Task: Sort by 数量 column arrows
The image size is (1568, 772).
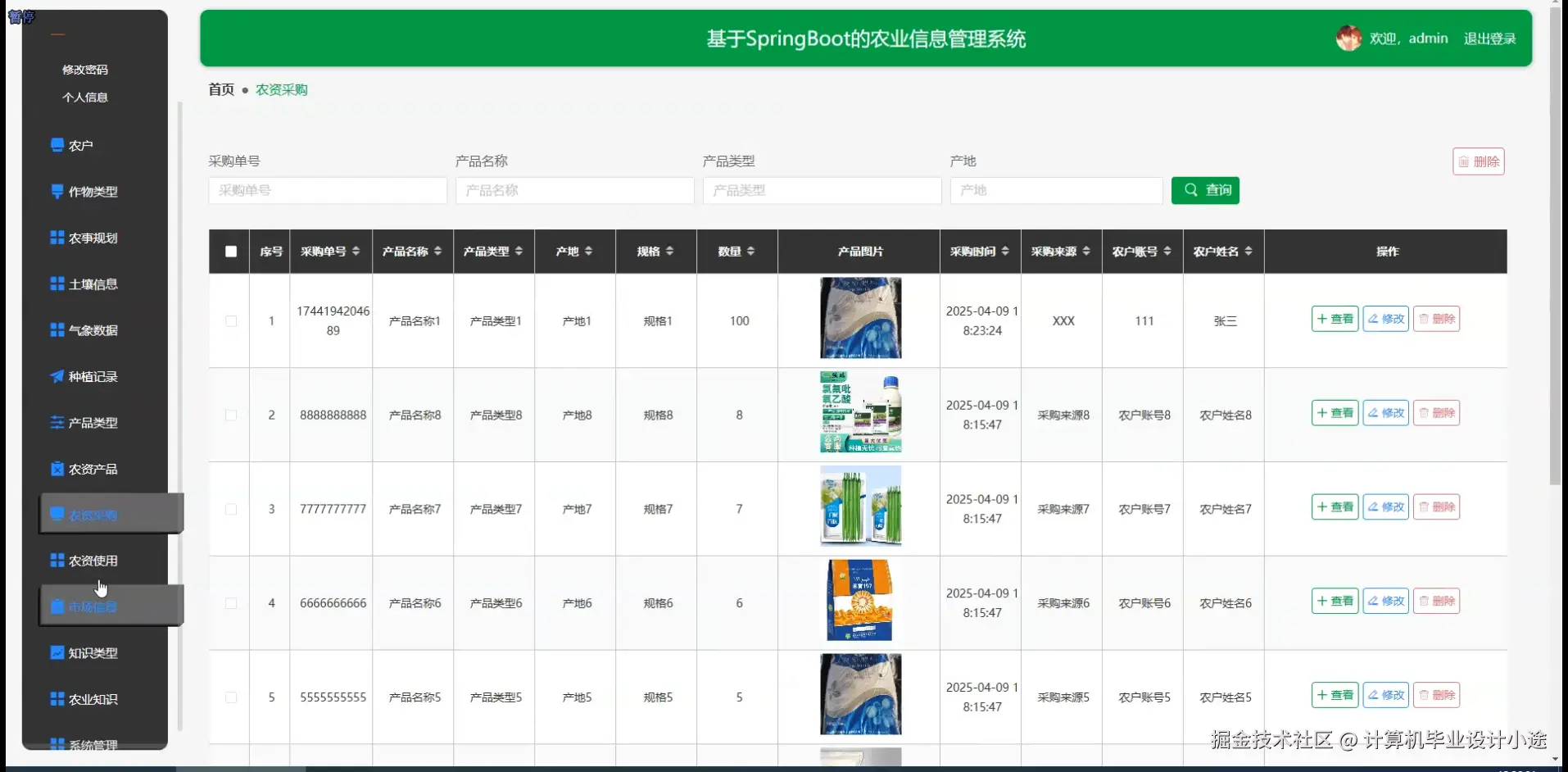Action: click(750, 251)
